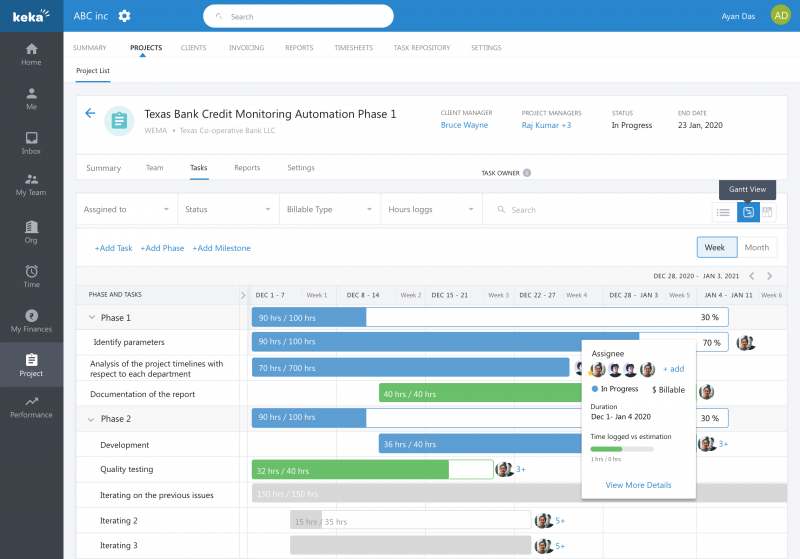Select the Month view toggle

pyautogui.click(x=757, y=247)
